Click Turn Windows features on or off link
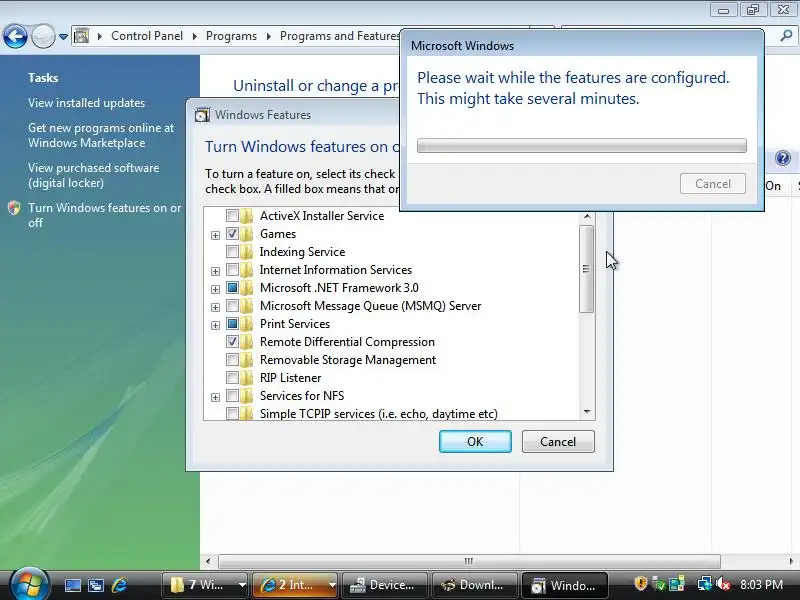 (105, 215)
